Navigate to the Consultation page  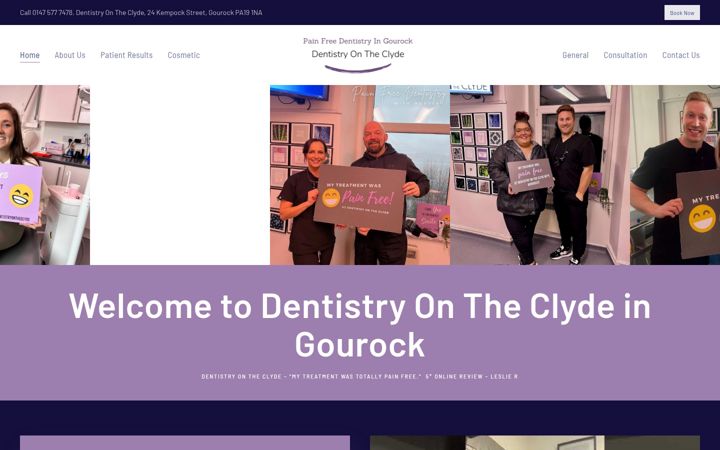625,55
